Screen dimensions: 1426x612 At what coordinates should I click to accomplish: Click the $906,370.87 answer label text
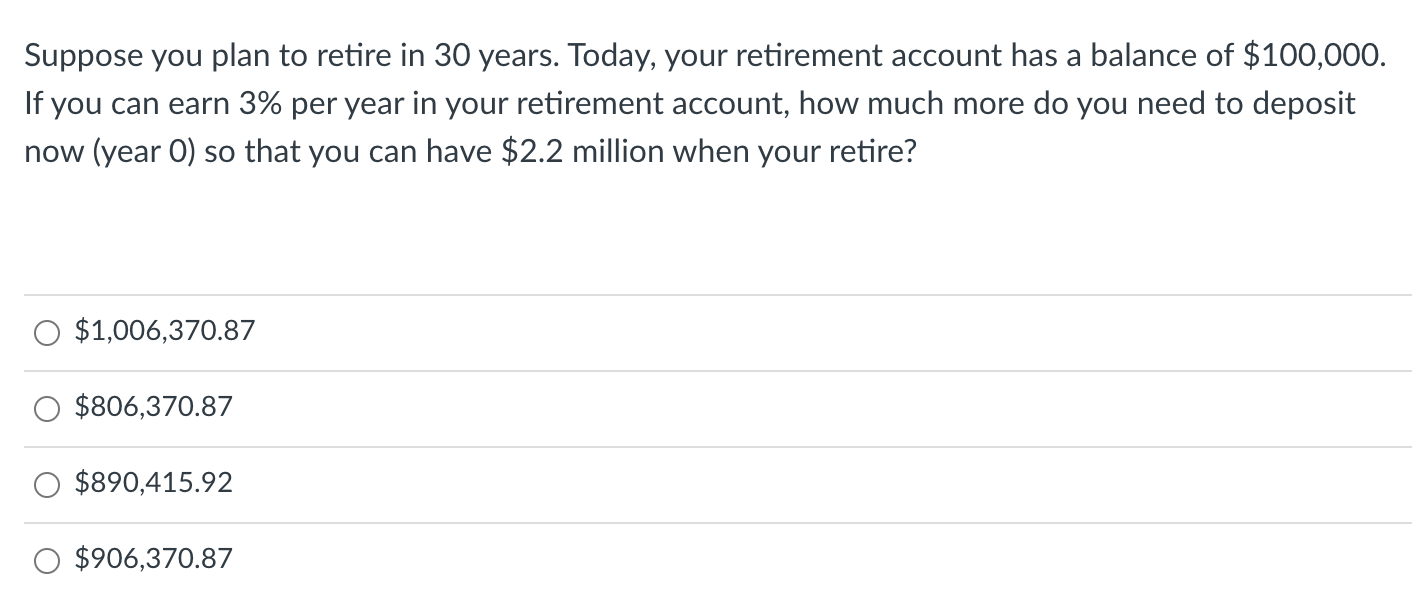pos(154,559)
